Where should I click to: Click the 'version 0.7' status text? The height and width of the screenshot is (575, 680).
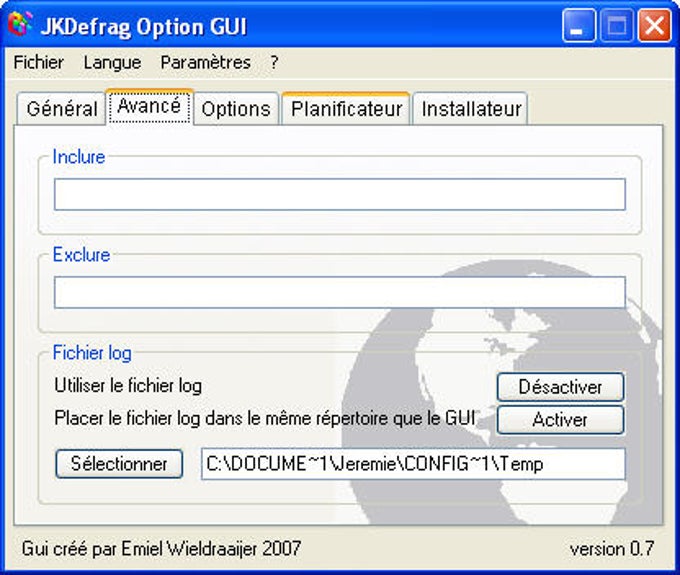(x=612, y=549)
